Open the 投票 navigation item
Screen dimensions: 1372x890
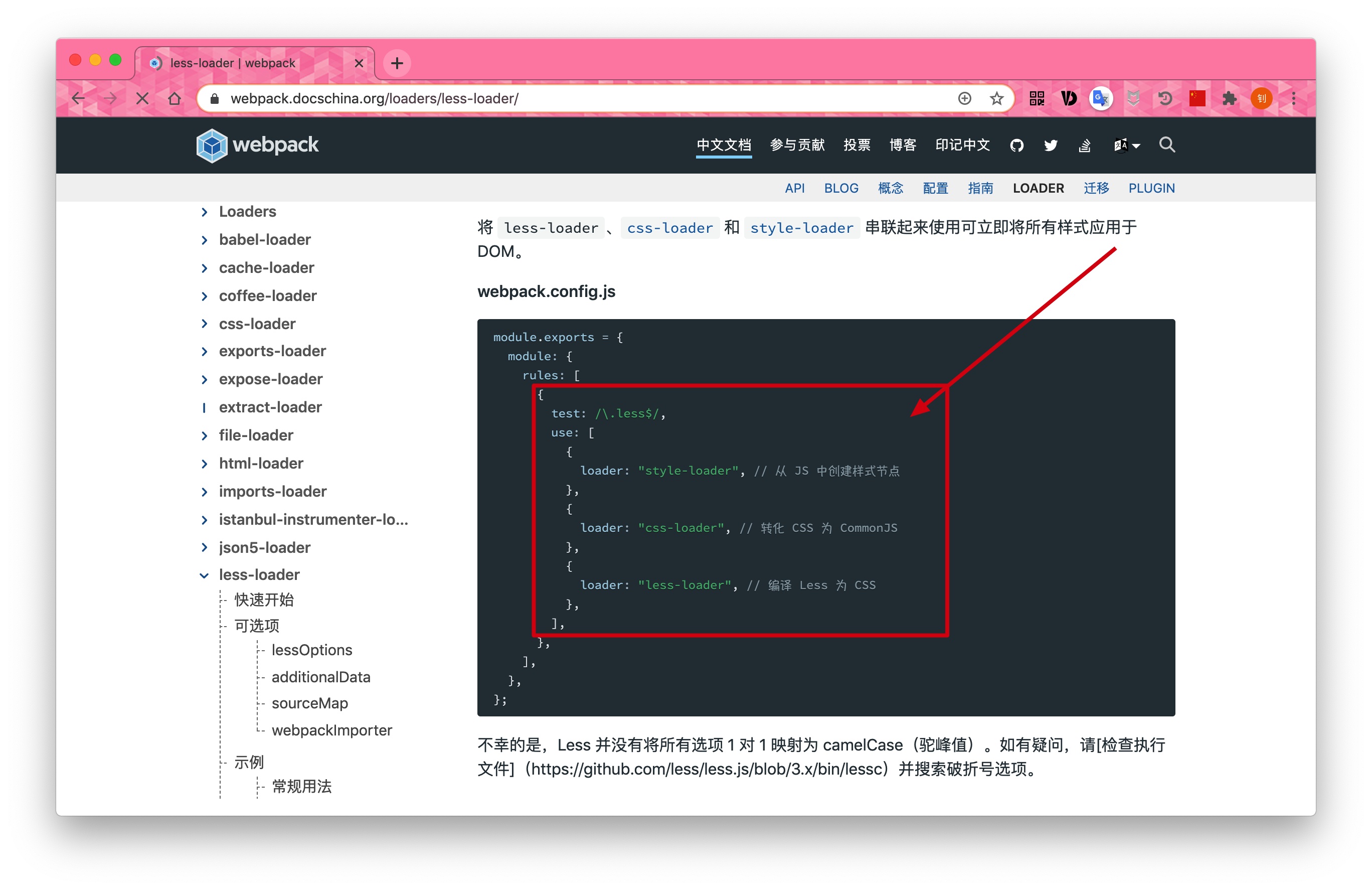coord(856,145)
